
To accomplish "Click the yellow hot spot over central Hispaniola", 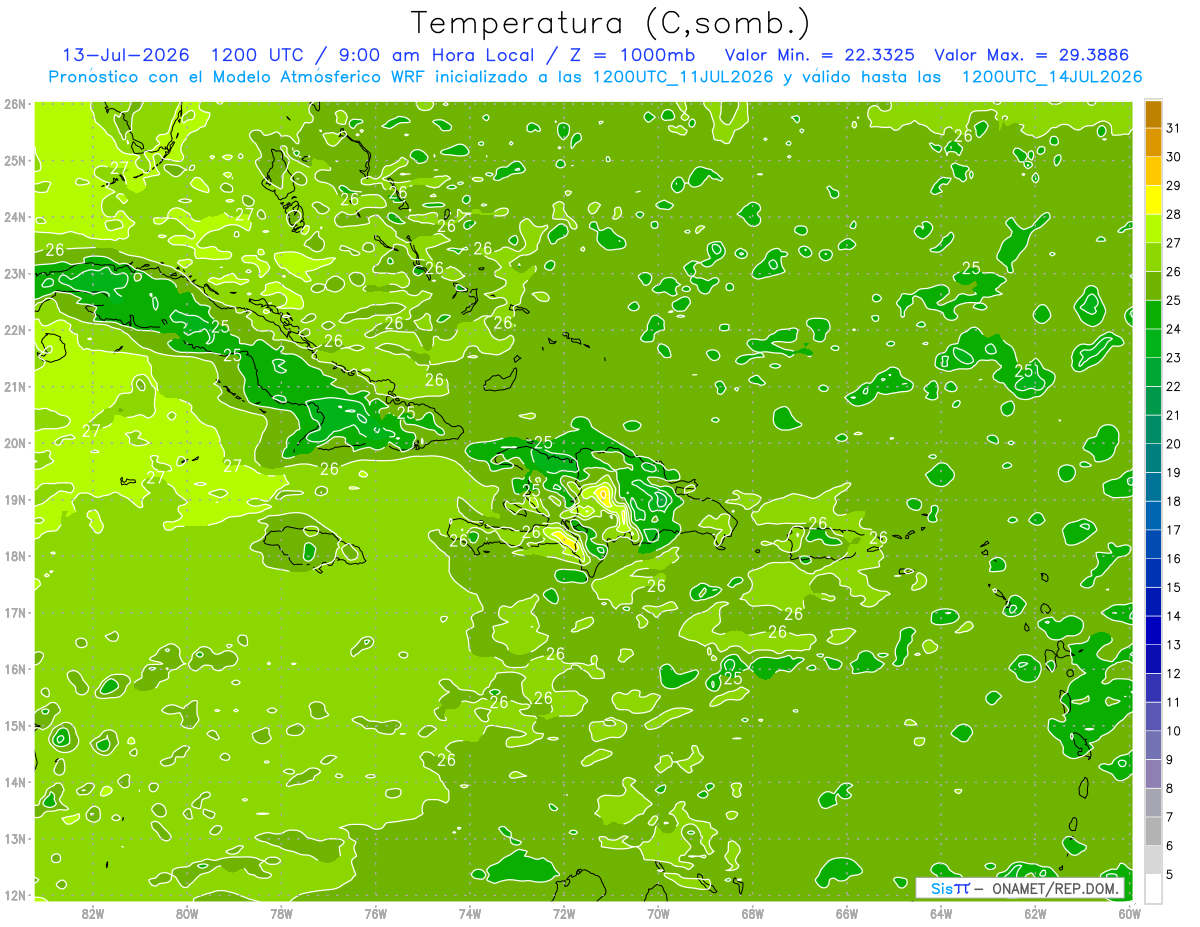I will pyautogui.click(x=602, y=494).
